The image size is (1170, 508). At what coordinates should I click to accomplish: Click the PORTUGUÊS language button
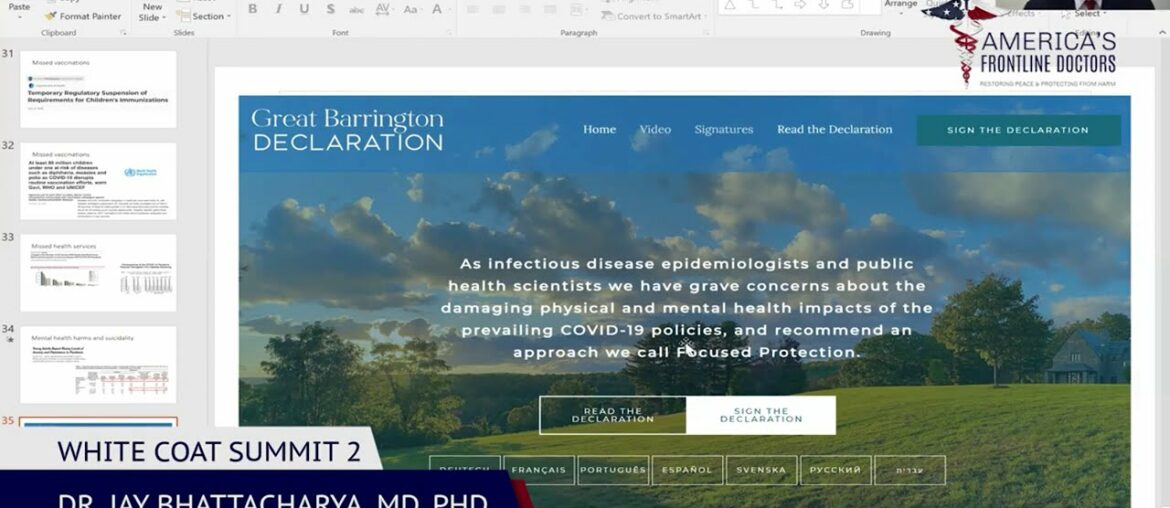[613, 471]
